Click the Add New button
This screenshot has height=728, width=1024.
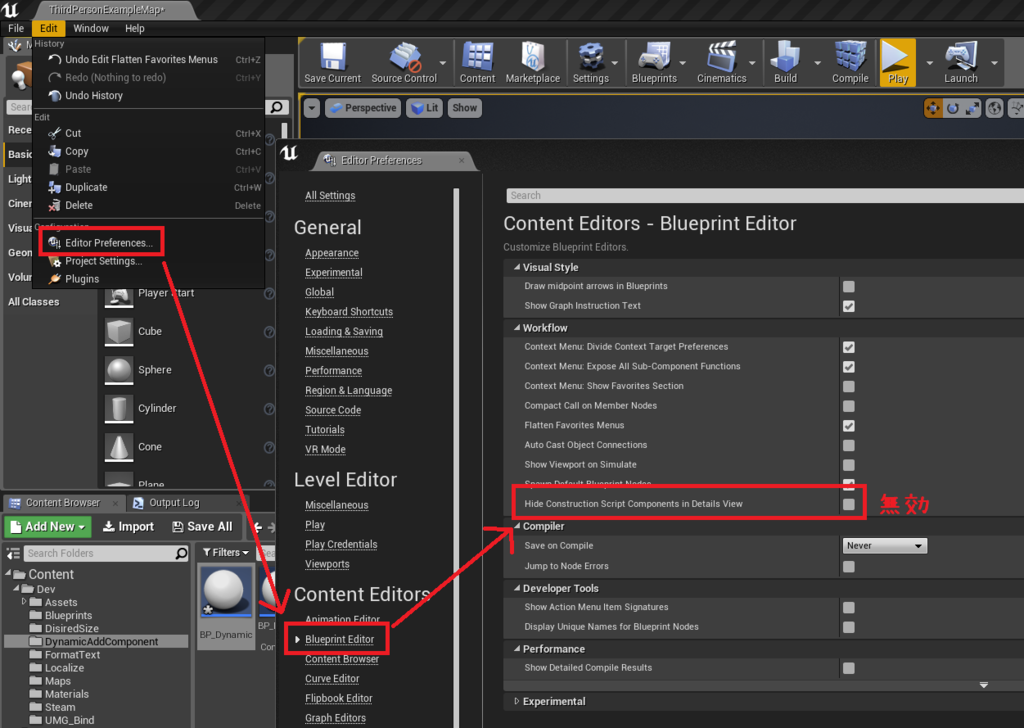coord(48,526)
